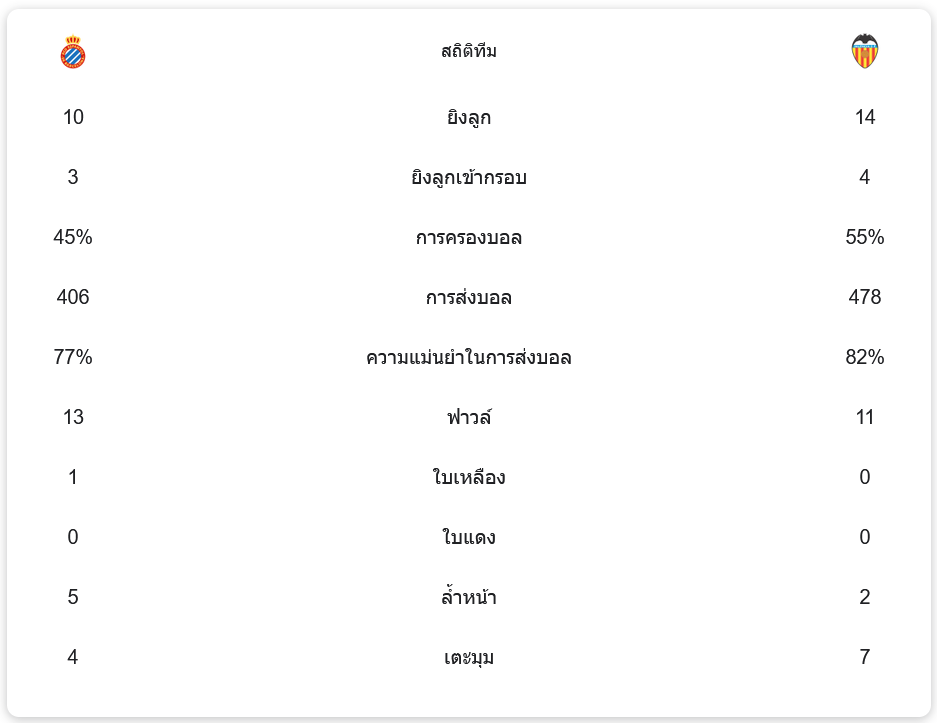
Task: Click the 55% possession value
Action: pyautogui.click(x=864, y=237)
